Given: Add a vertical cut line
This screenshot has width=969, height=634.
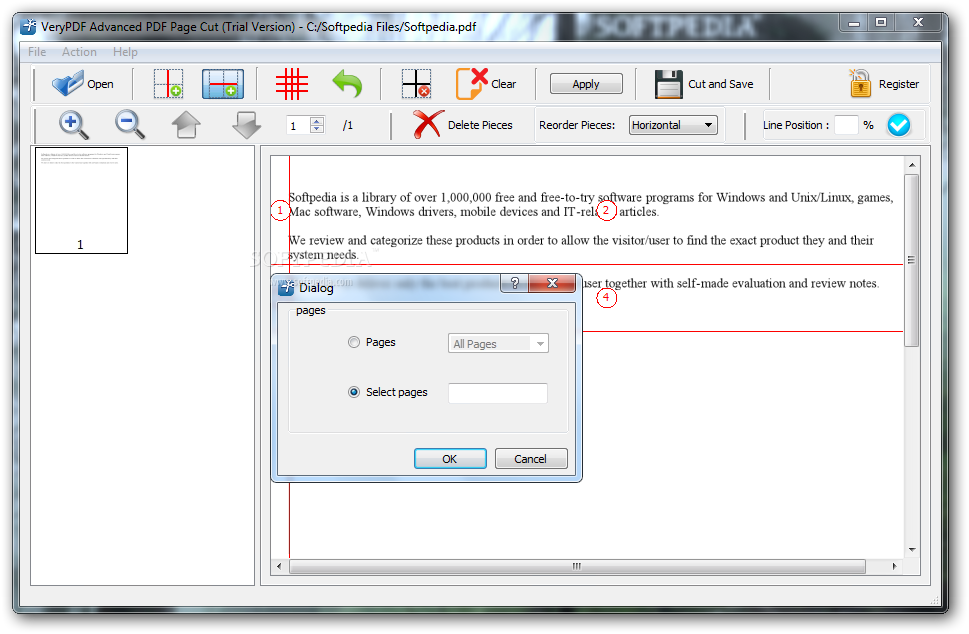Looking at the screenshot, I should click(168, 83).
